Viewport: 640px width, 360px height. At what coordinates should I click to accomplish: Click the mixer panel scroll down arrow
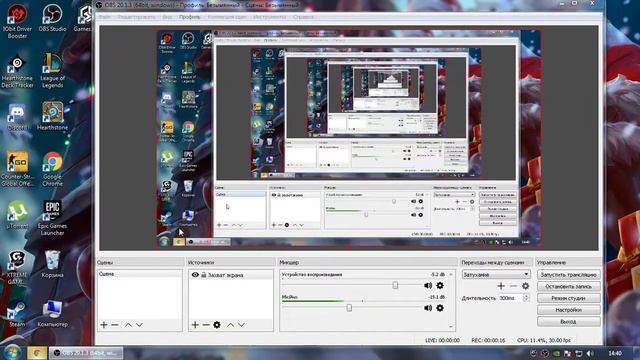coord(451,327)
